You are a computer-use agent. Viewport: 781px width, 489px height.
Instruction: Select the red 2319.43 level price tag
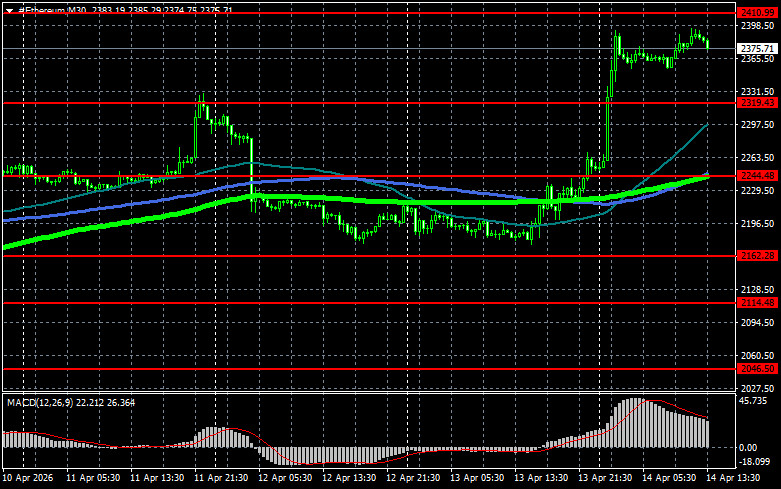(x=757, y=103)
